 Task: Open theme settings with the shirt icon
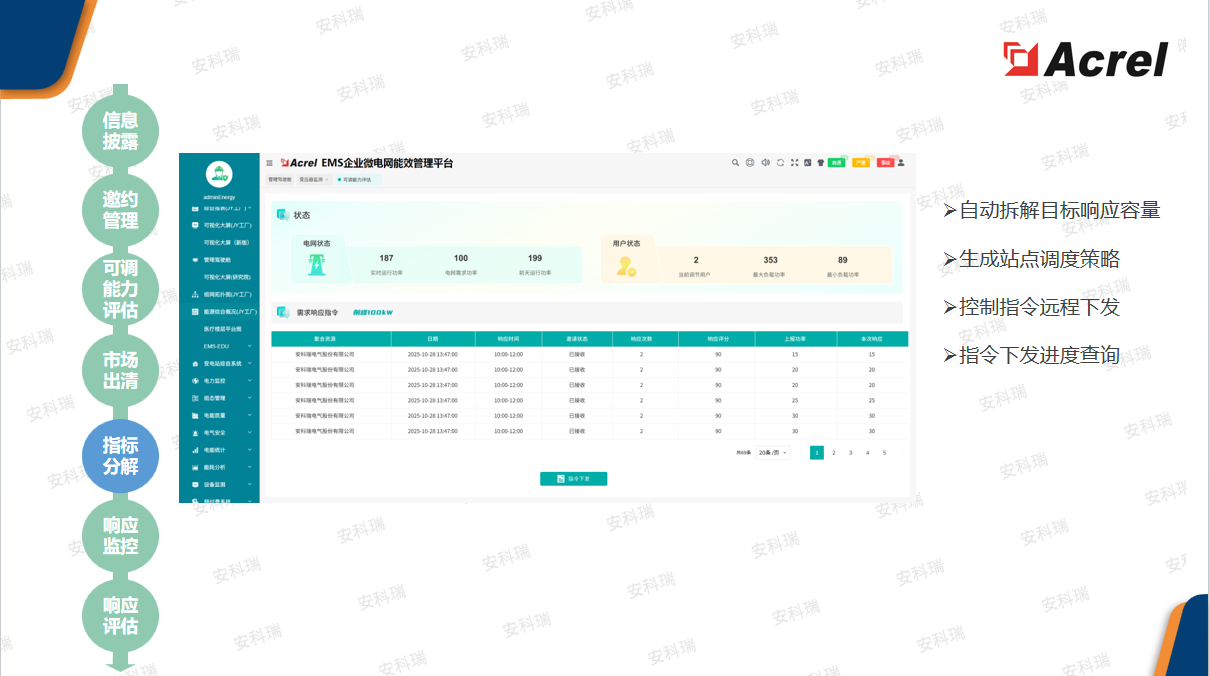point(820,162)
